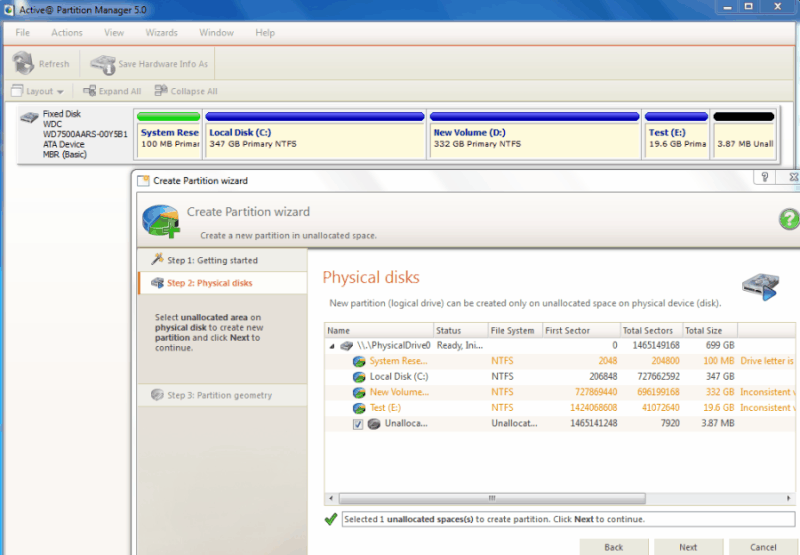Select the Unalloca... row name
Image resolution: width=800 pixels, height=555 pixels.
tap(406, 423)
